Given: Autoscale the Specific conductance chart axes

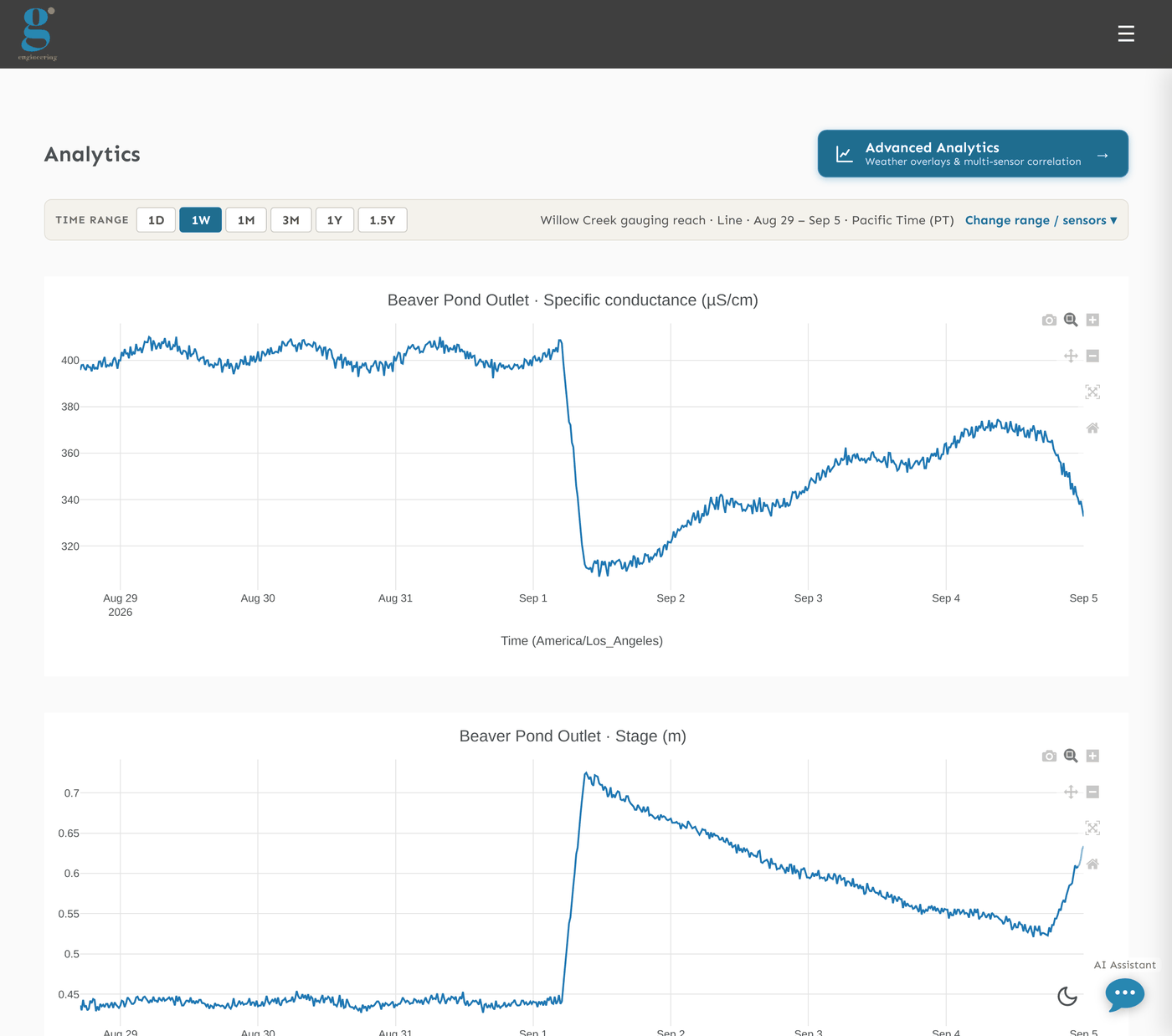Looking at the screenshot, I should [1092, 392].
